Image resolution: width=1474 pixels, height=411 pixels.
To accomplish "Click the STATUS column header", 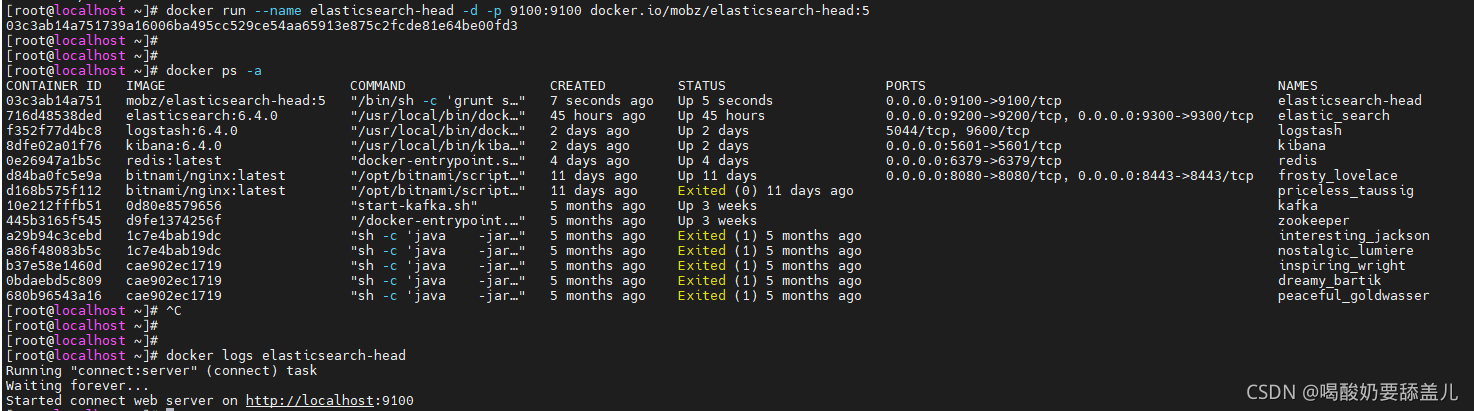I will pos(702,86).
